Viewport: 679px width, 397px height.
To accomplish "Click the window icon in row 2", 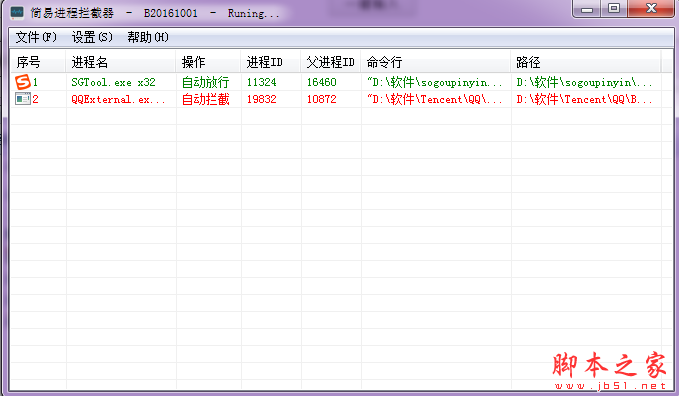I will pyautogui.click(x=23, y=99).
